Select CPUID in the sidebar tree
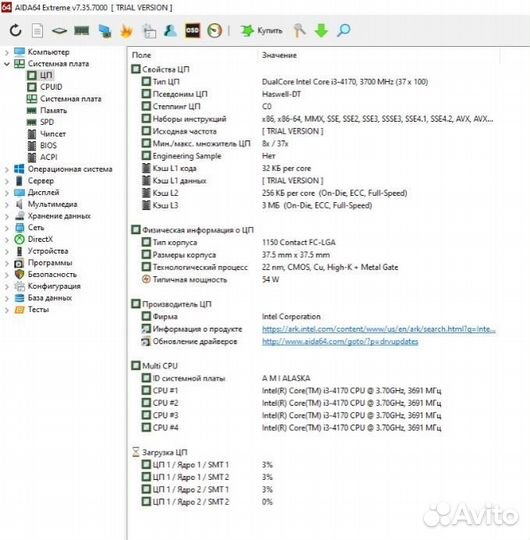The image size is (530, 540). 51,87
